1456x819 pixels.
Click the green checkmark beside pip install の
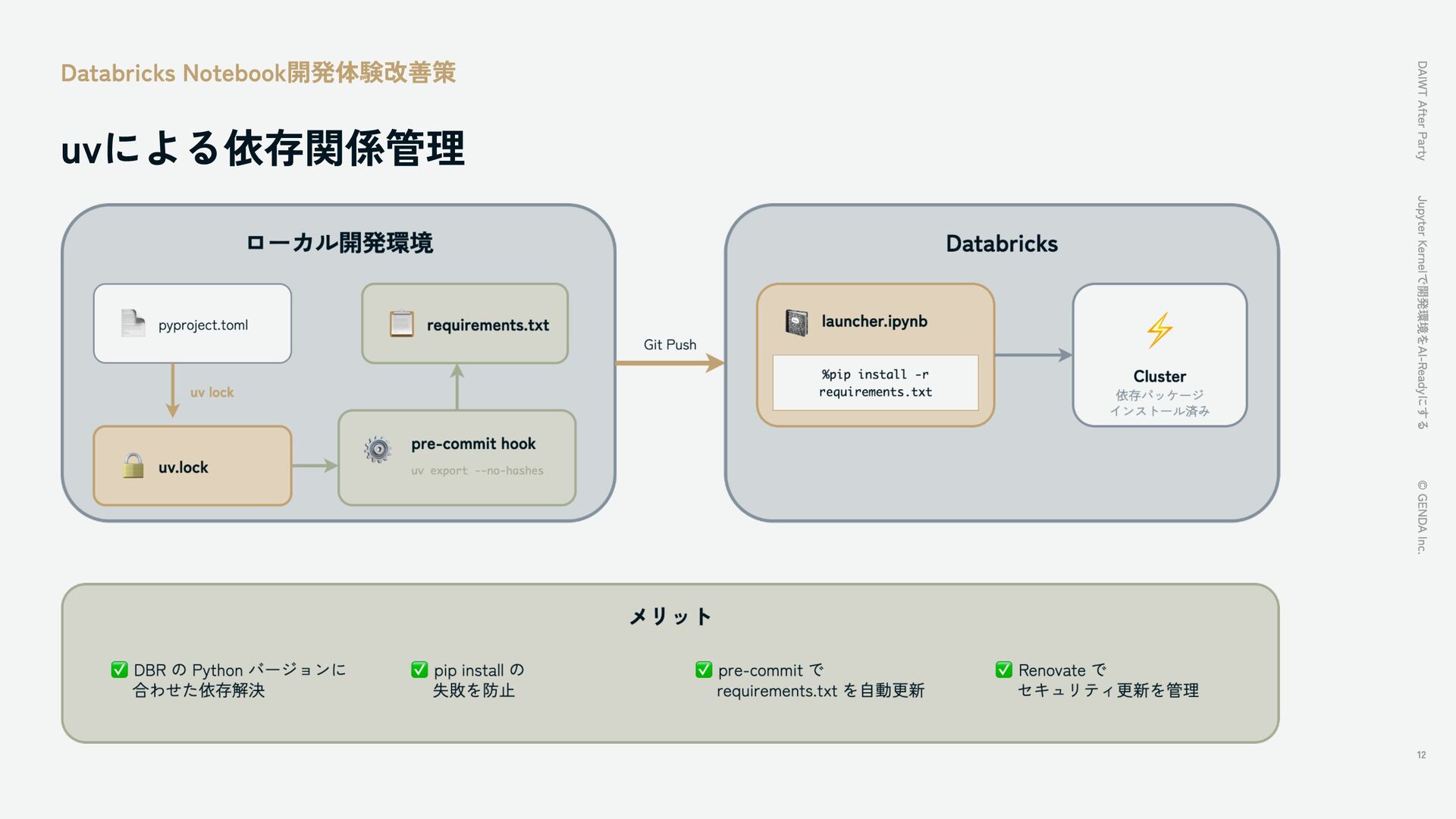(419, 670)
